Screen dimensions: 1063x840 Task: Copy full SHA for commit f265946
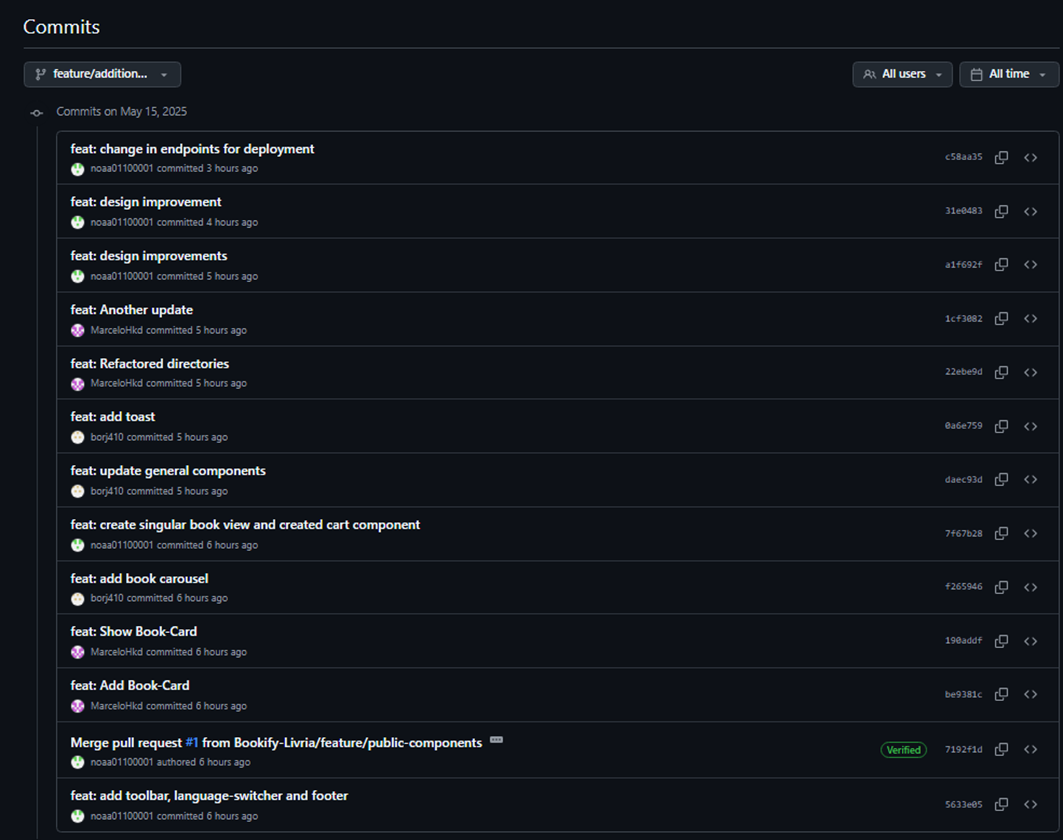pyautogui.click(x=1001, y=587)
